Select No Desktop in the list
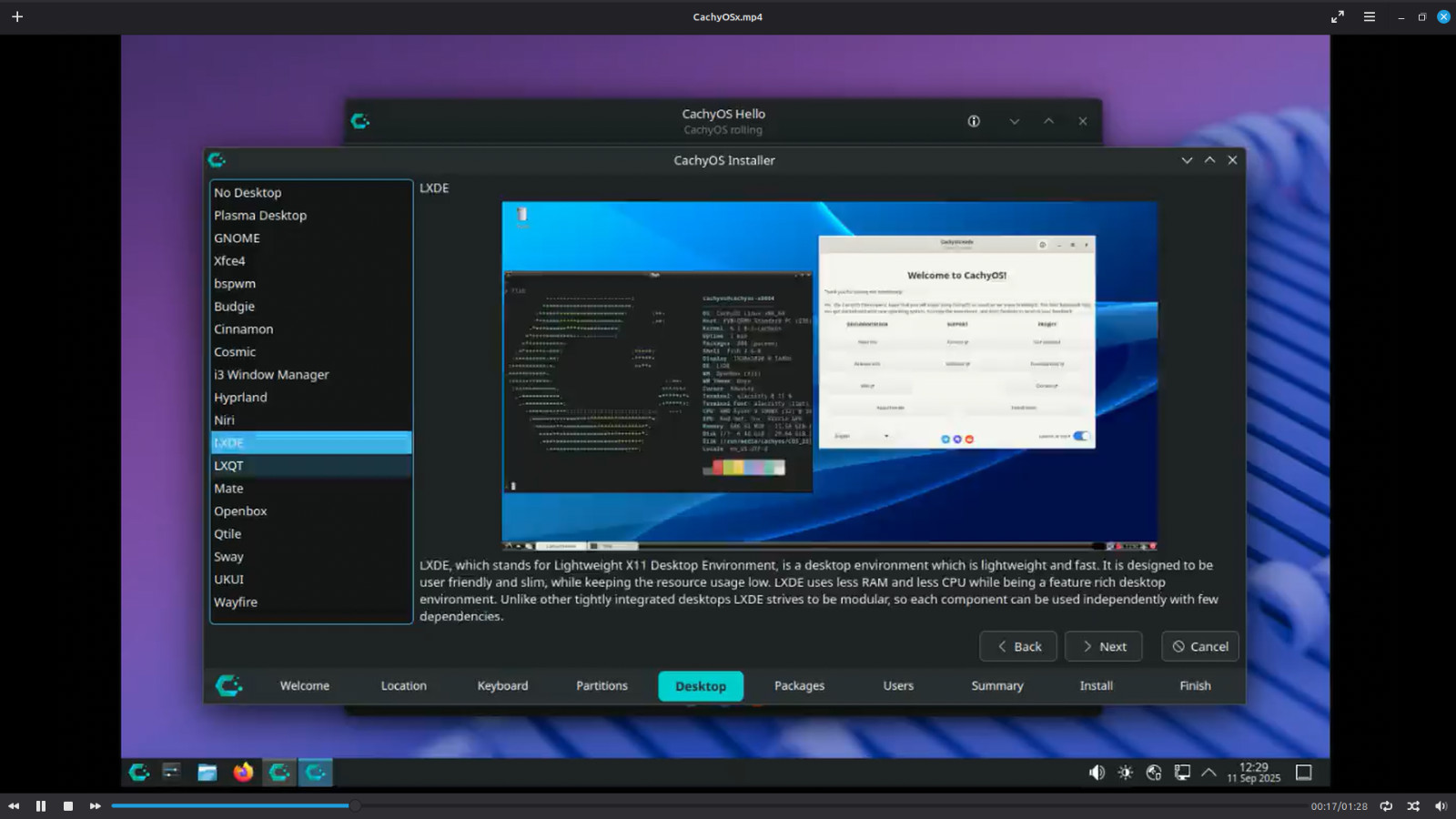The image size is (1456, 819). click(311, 193)
